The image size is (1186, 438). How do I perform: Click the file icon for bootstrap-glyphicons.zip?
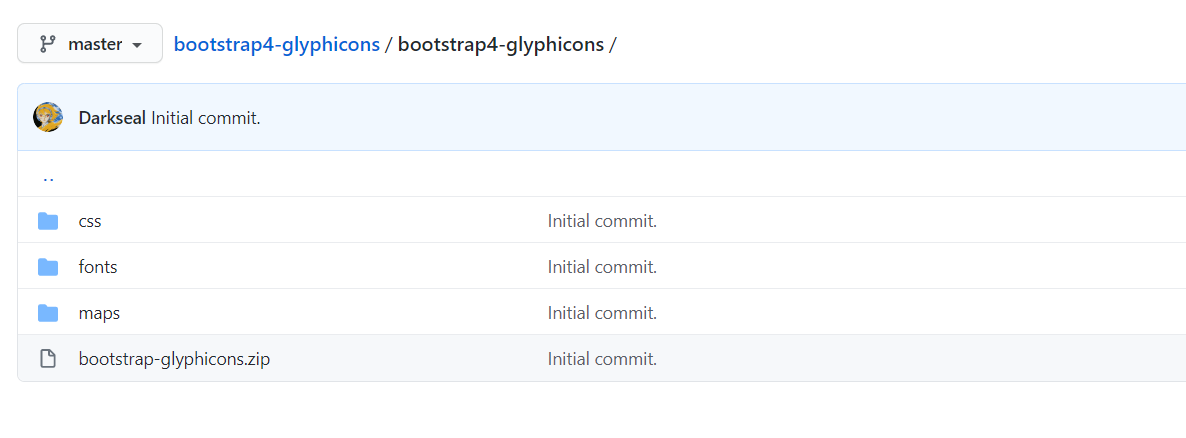[48, 359]
